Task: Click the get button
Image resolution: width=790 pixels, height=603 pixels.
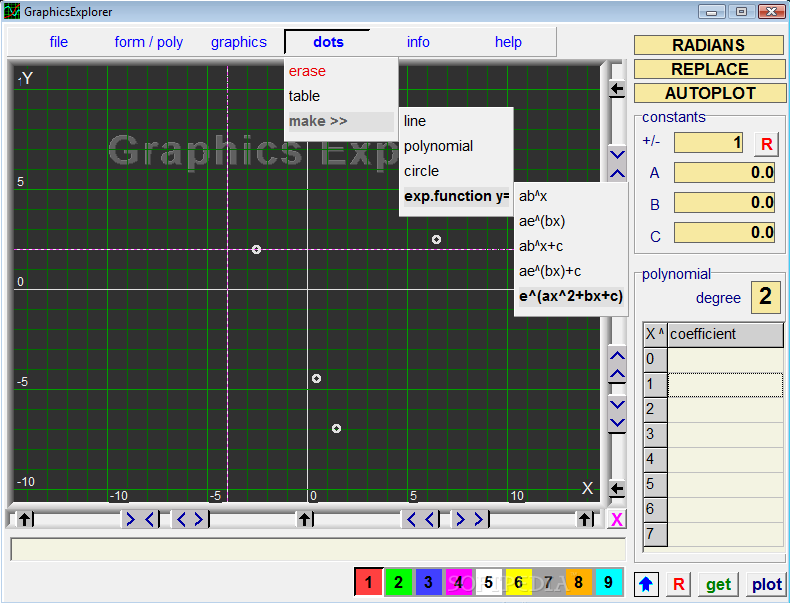Action: 718,584
